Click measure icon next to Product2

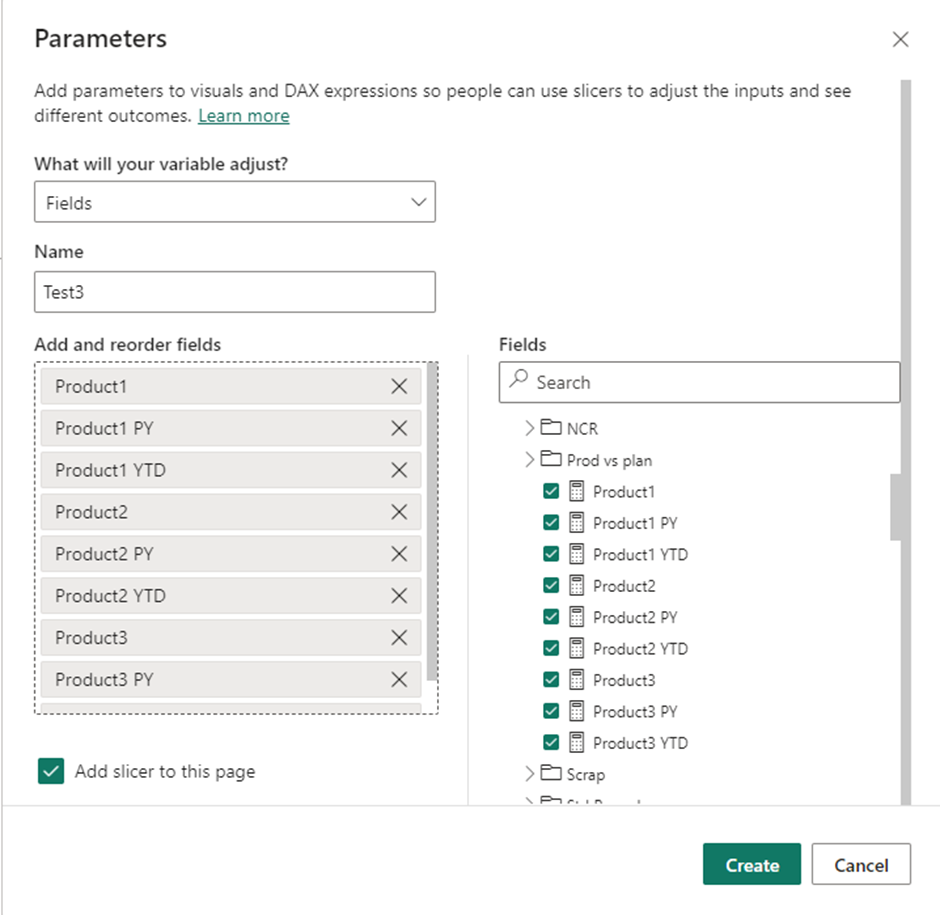(577, 585)
